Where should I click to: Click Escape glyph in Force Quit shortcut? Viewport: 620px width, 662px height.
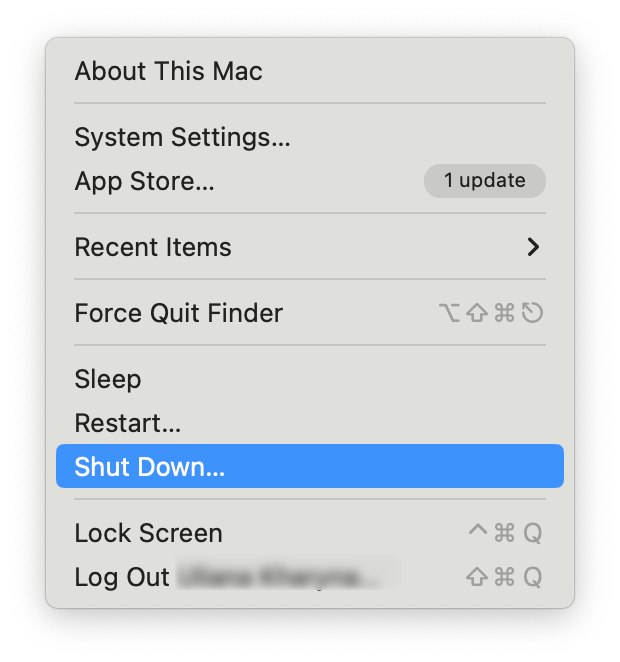coord(533,314)
